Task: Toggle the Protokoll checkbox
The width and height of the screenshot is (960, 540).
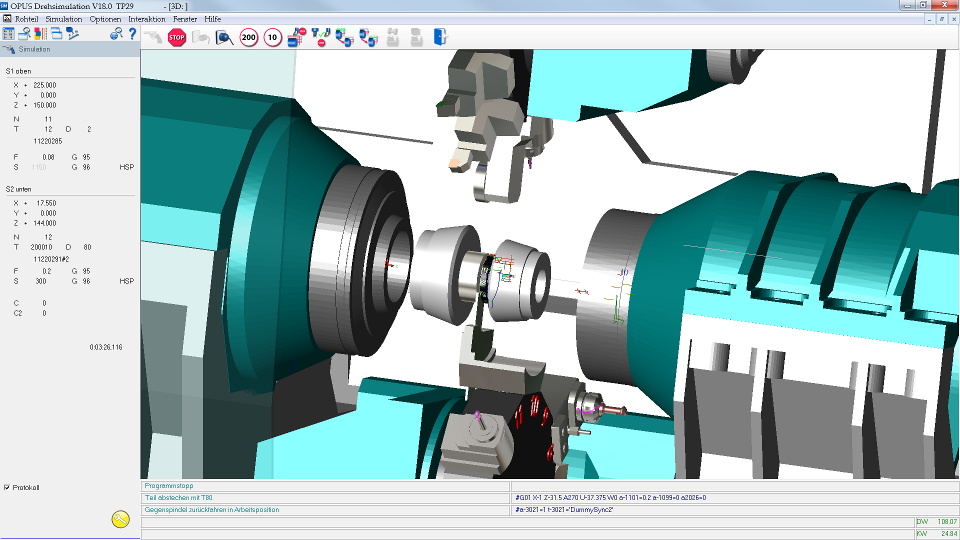Action: 7,487
